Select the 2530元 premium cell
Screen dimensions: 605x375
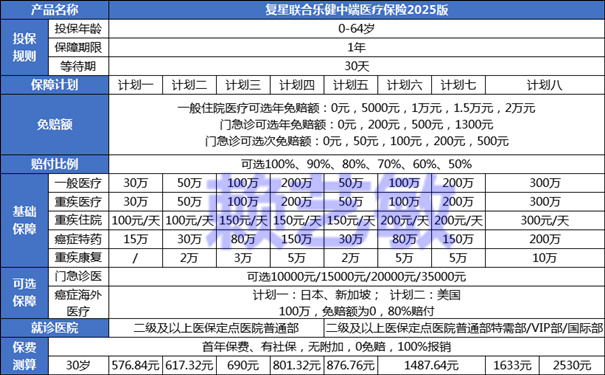[x=572, y=365]
